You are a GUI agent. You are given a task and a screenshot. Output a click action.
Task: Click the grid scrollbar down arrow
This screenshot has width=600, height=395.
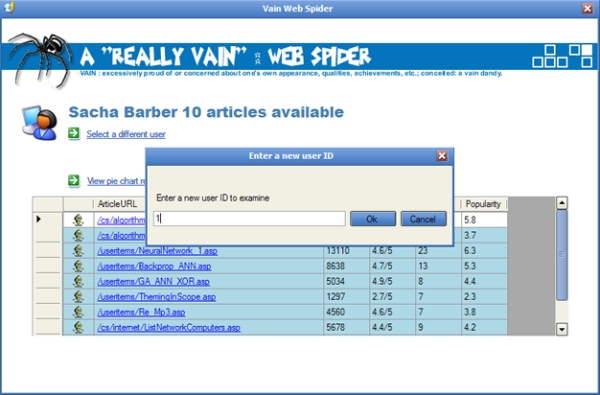point(561,329)
